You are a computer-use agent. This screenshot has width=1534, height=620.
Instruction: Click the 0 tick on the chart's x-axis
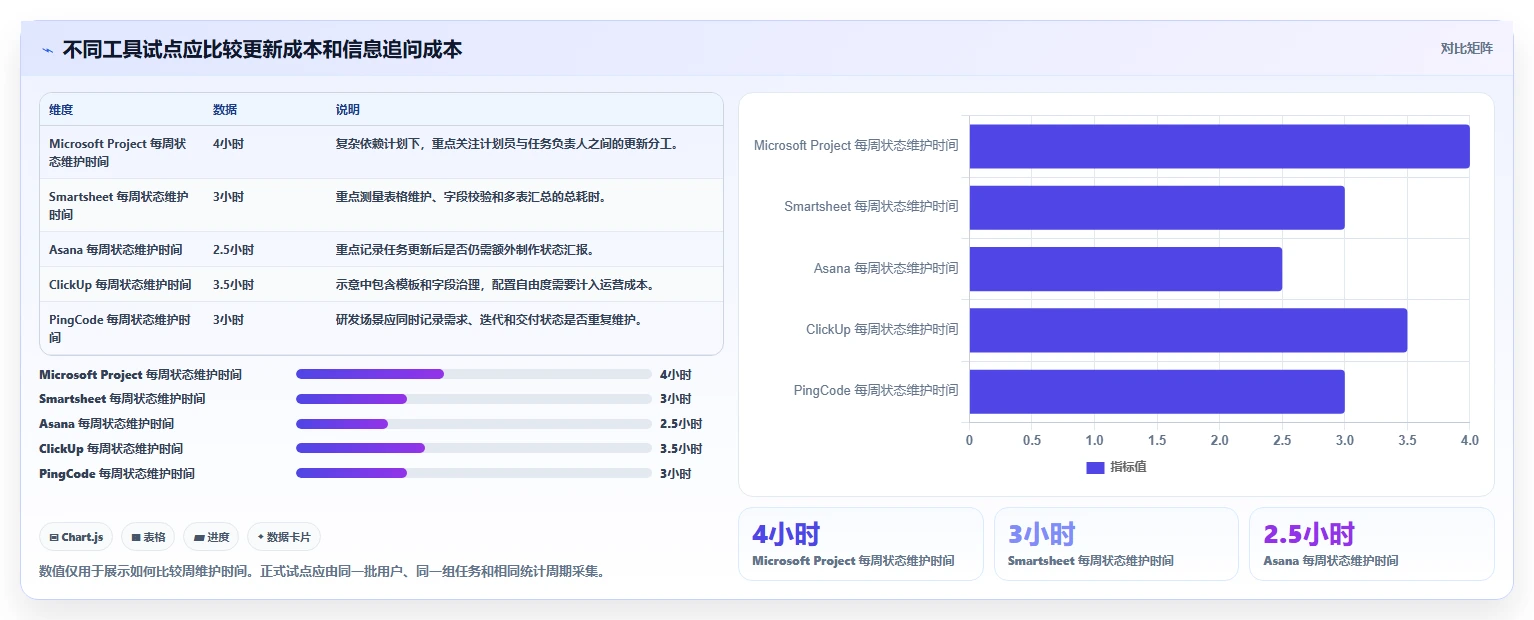[969, 441]
